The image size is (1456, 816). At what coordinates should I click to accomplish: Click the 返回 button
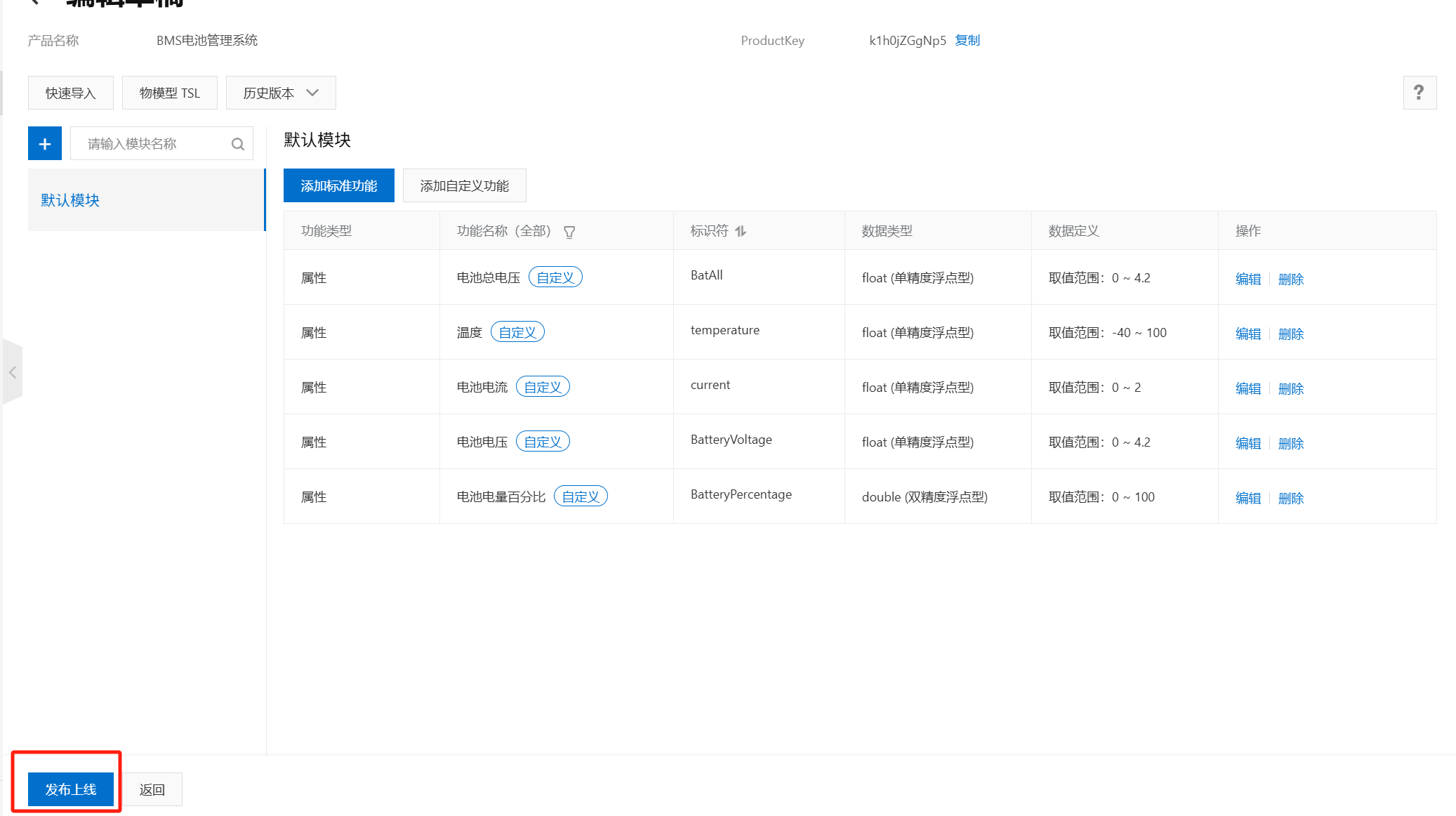(x=152, y=789)
